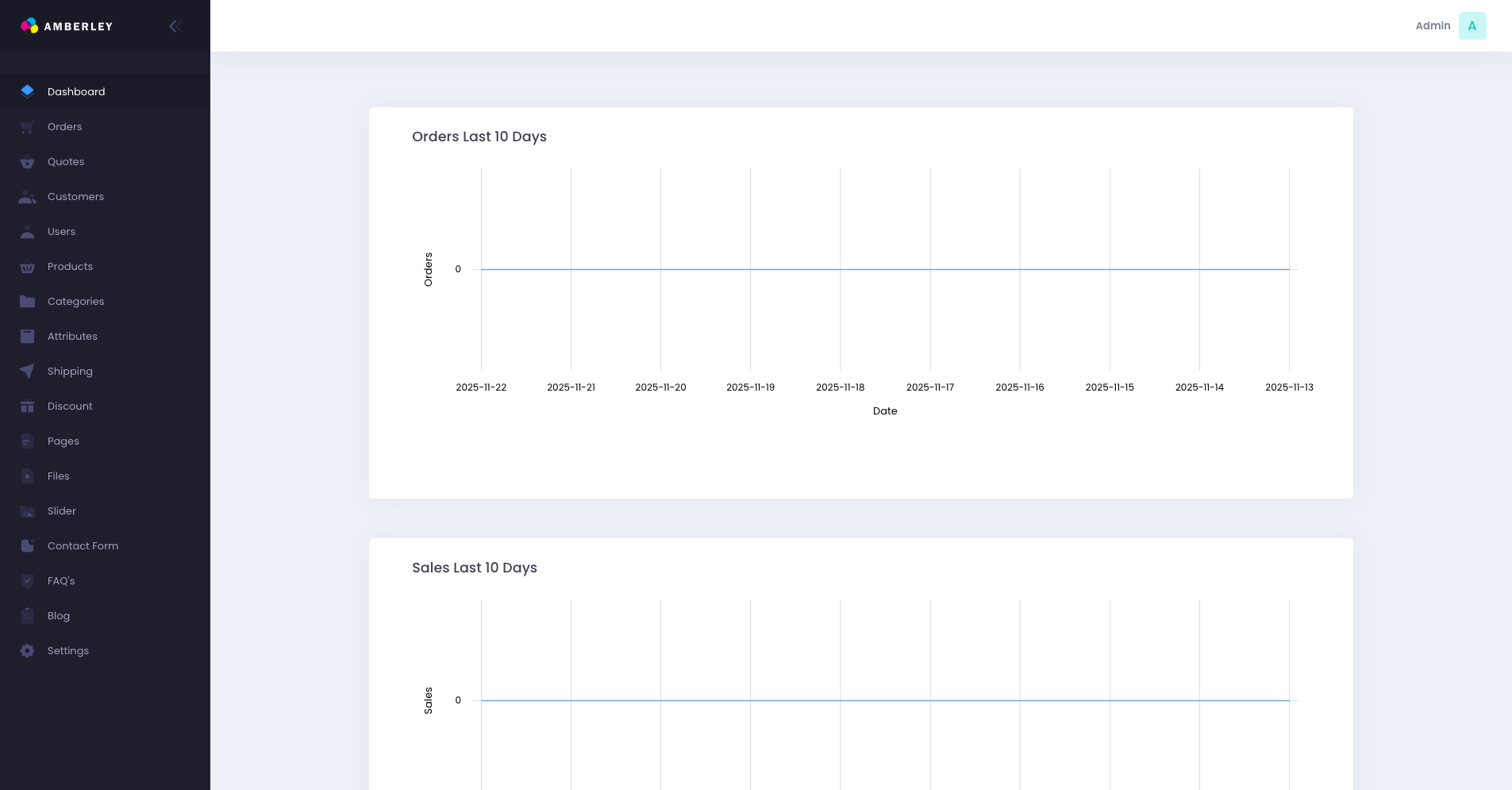Click the Slider image icon
Image resolution: width=1512 pixels, height=790 pixels.
coord(27,511)
